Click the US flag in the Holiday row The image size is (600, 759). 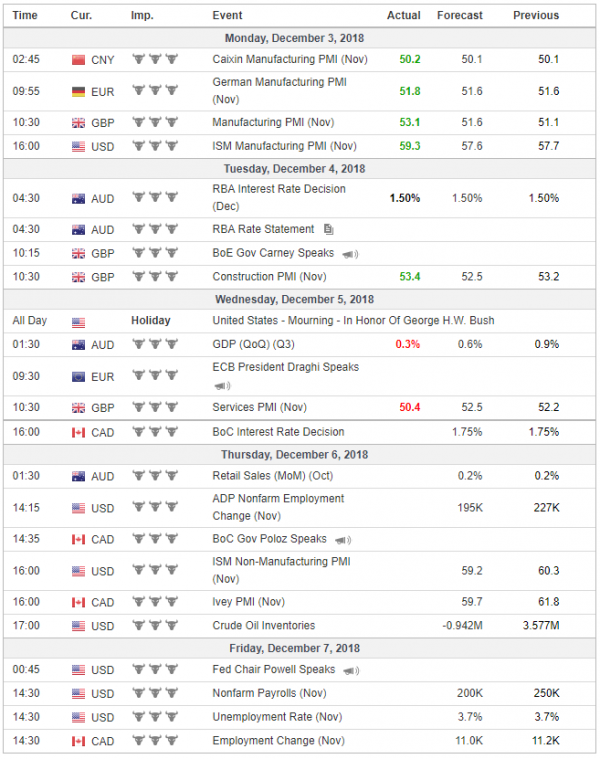click(78, 322)
